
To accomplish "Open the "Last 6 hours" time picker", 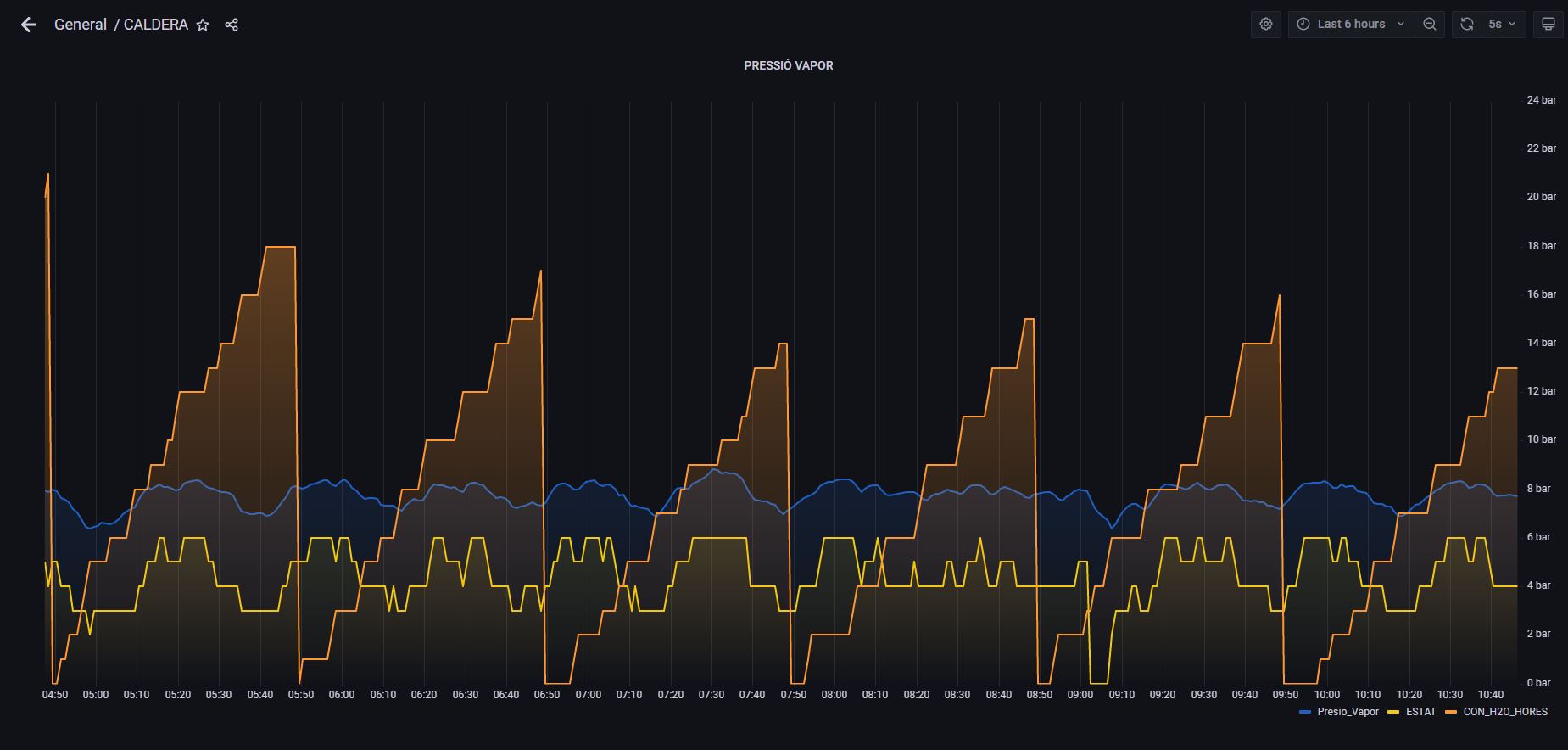I will coord(1351,24).
